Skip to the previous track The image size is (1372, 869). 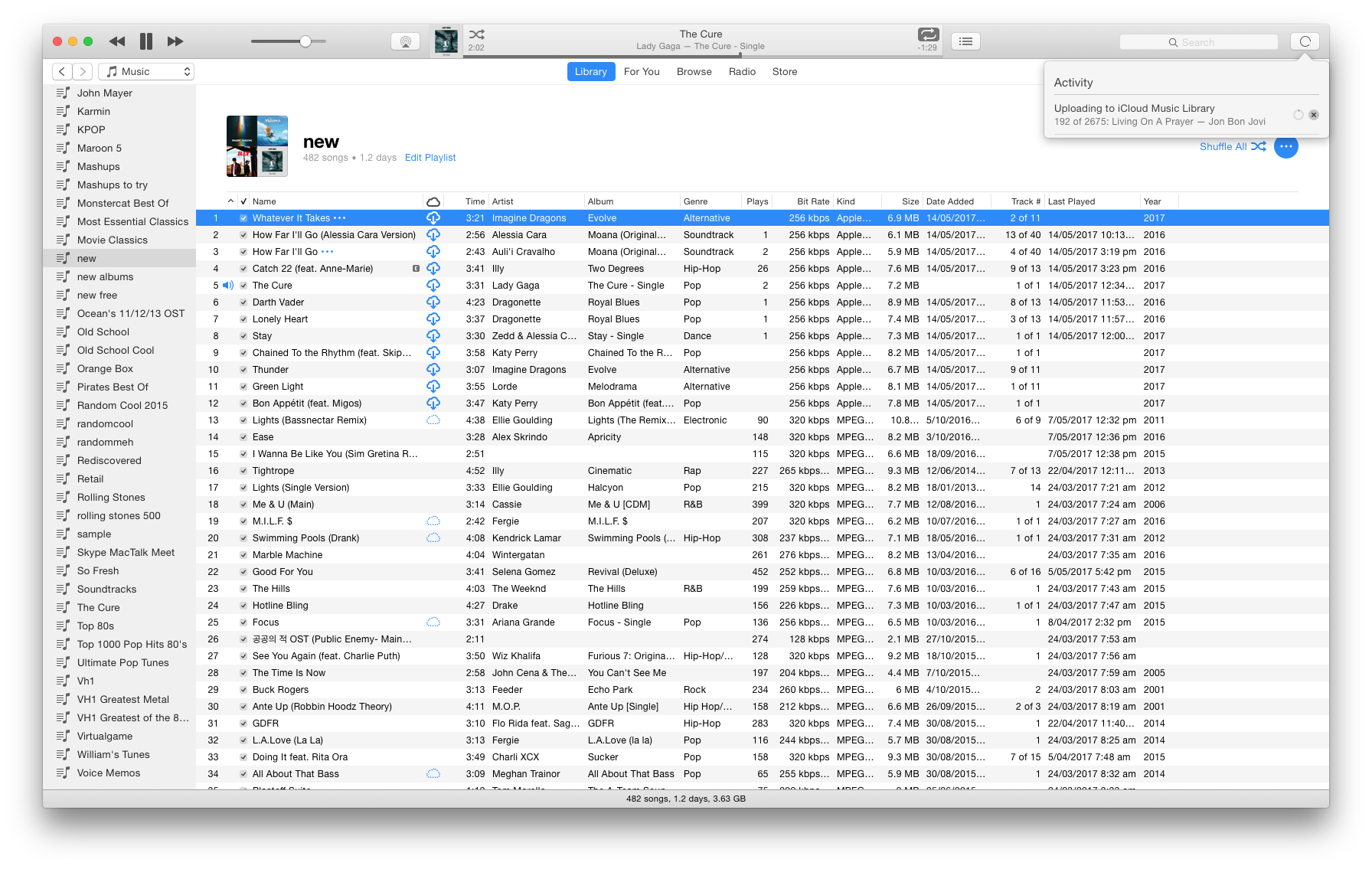point(116,41)
